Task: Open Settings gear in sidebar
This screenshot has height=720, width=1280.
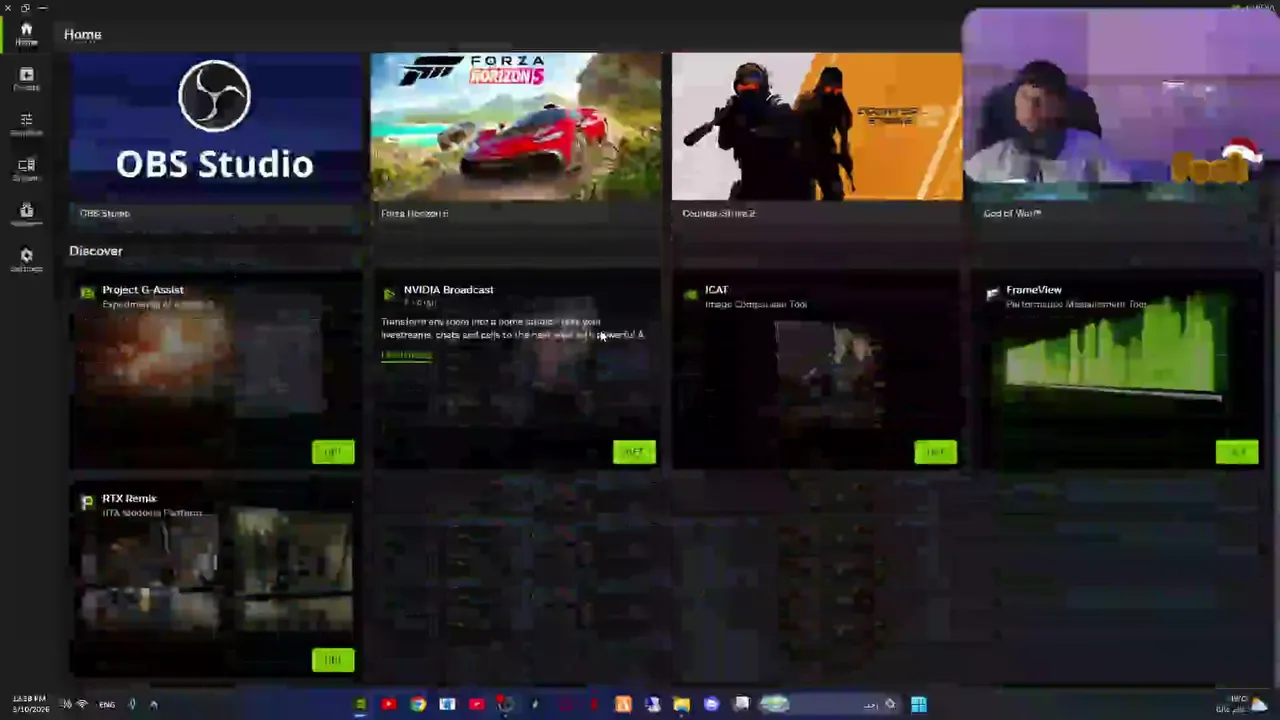Action: coord(26,260)
